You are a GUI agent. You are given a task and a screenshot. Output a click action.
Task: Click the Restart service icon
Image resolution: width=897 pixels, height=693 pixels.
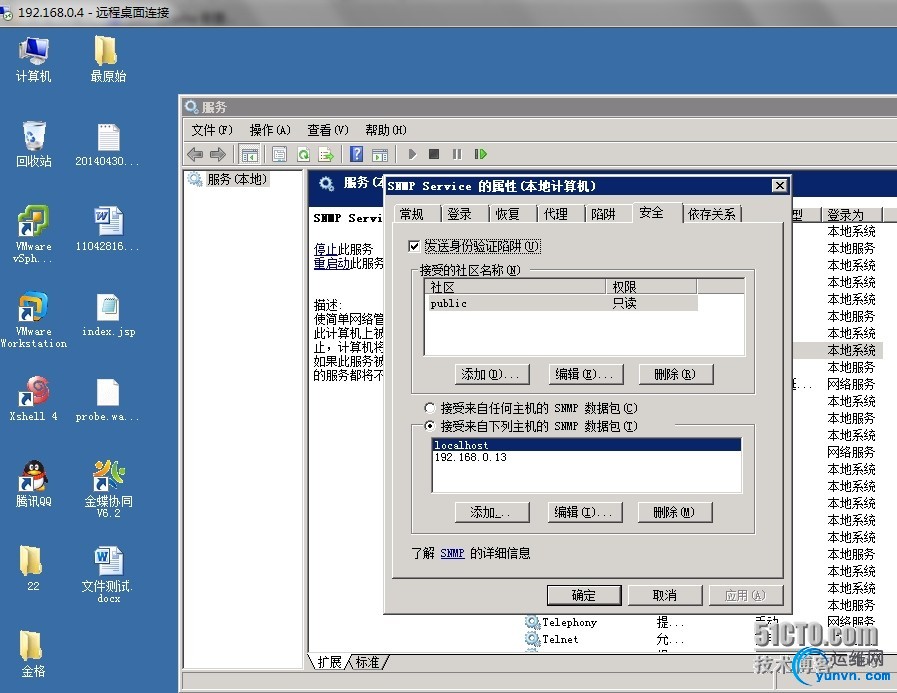coord(481,154)
